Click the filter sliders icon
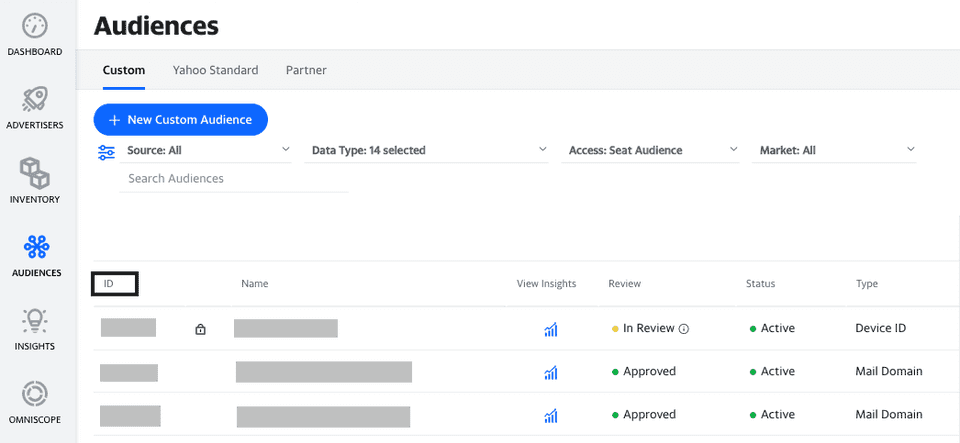This screenshot has width=960, height=443. (x=107, y=152)
